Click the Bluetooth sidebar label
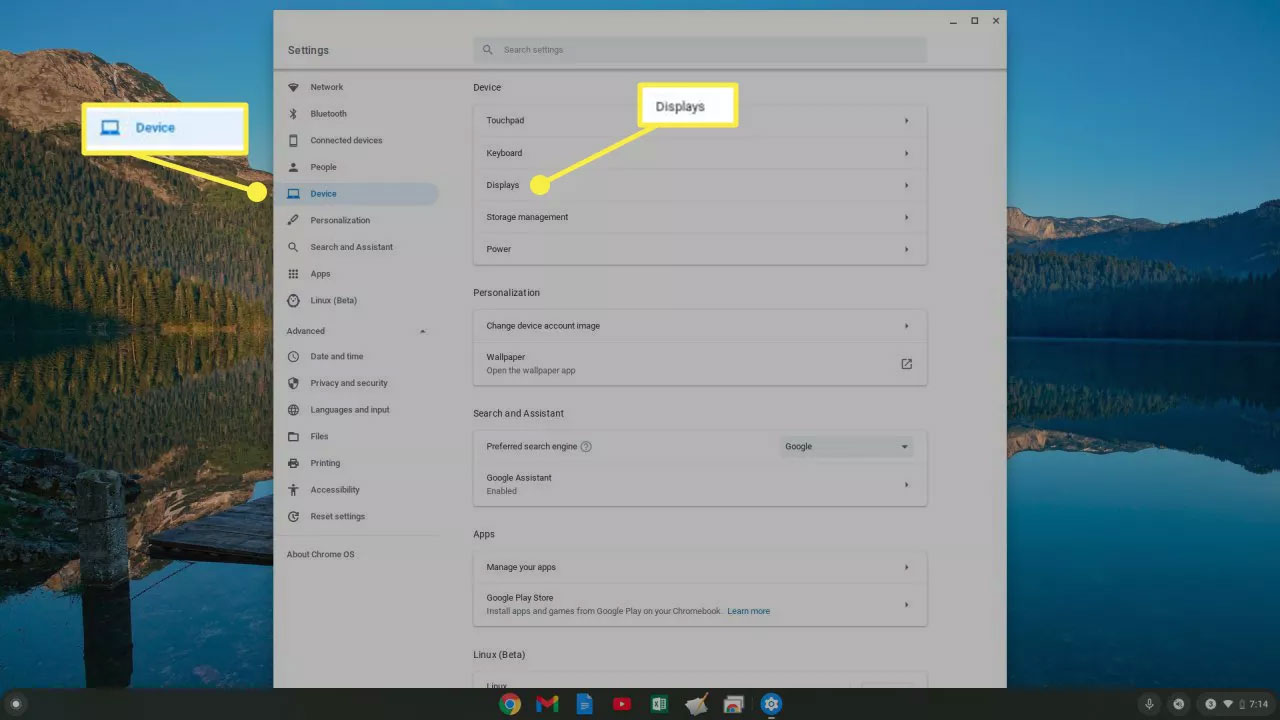The image size is (1280, 720). tap(329, 114)
